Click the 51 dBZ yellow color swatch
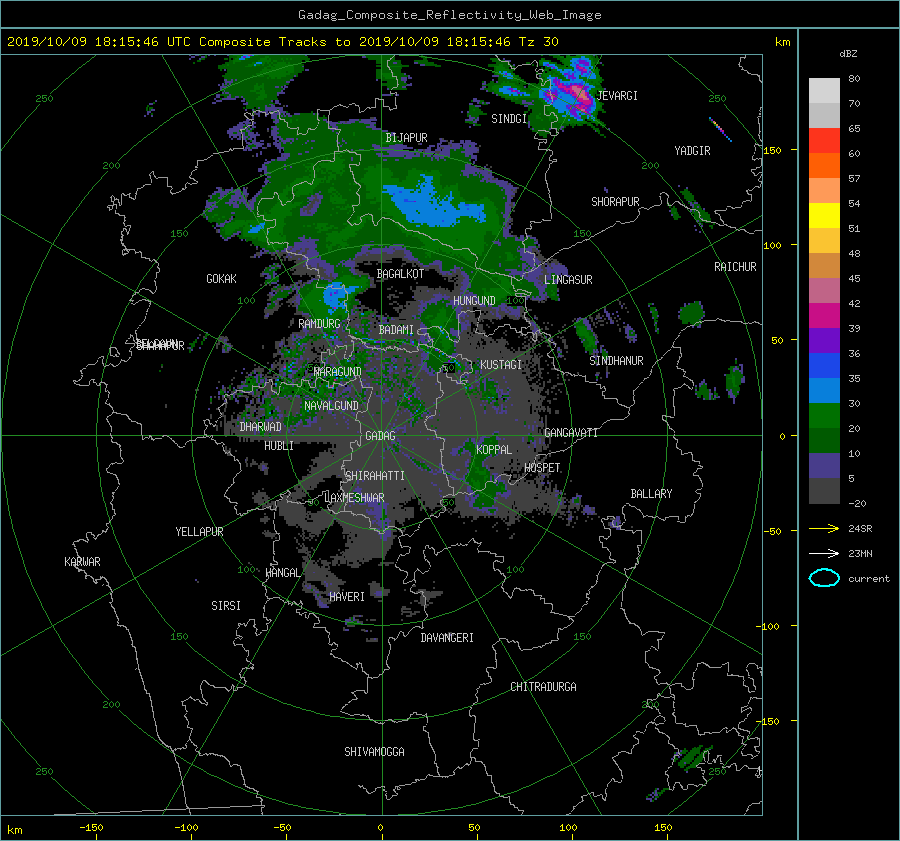This screenshot has width=900, height=841. (824, 215)
